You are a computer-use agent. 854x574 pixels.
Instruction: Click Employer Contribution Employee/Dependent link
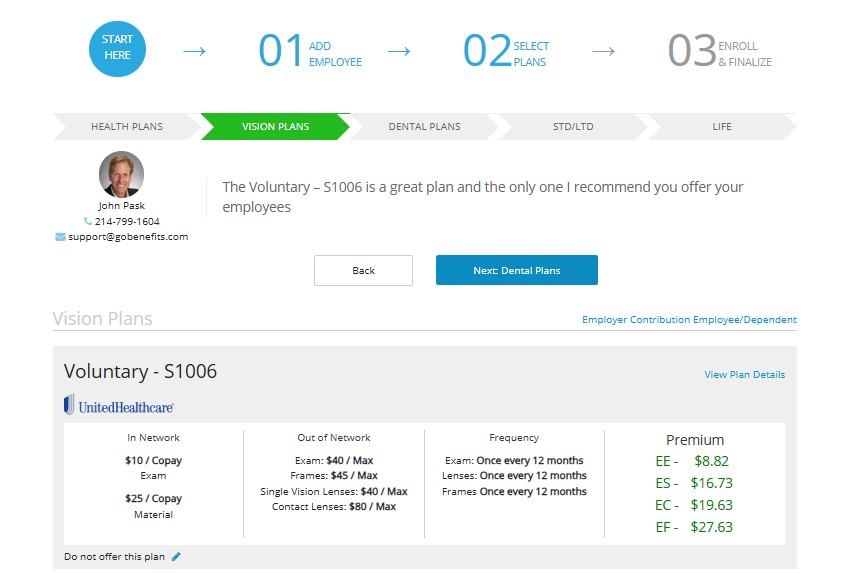point(689,320)
